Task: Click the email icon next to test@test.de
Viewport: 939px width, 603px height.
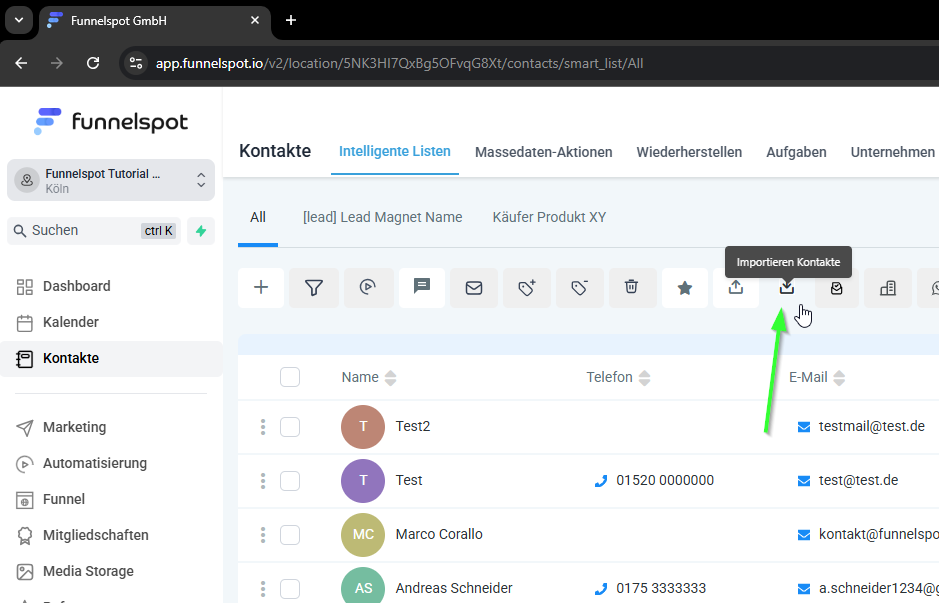Action: [x=804, y=481]
